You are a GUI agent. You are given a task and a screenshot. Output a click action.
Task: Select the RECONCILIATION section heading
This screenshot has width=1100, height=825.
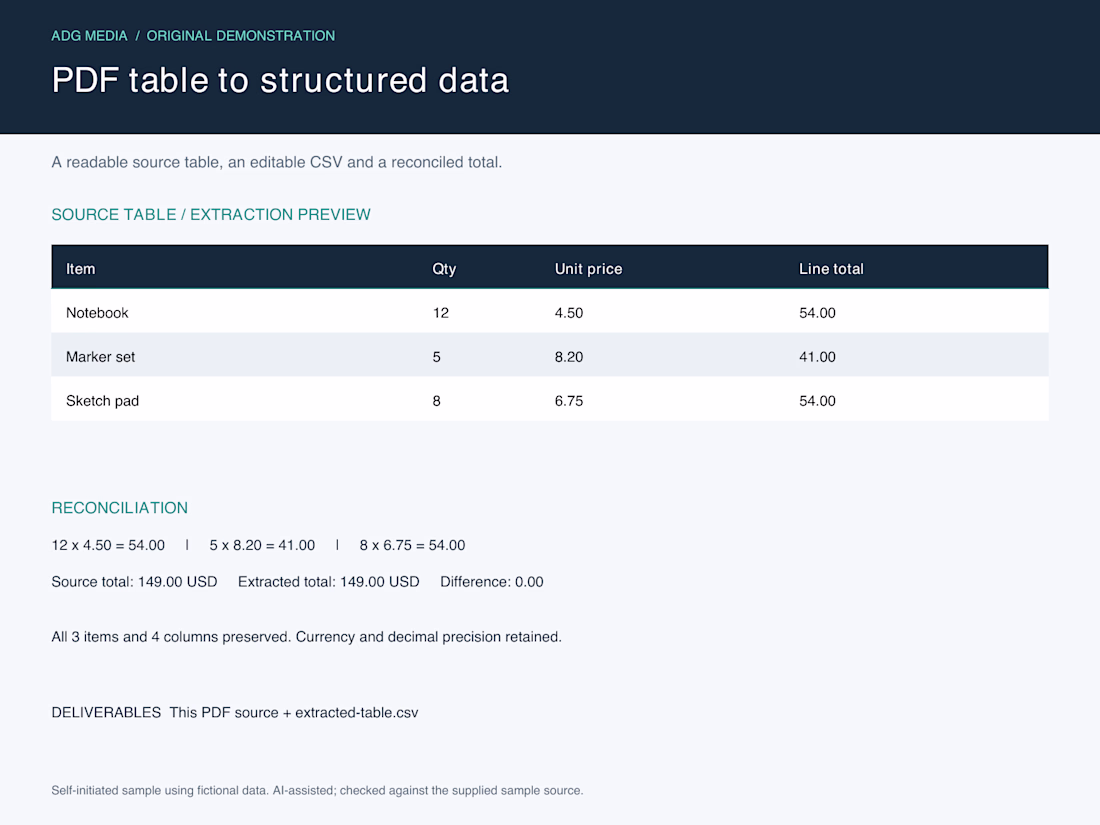119,508
